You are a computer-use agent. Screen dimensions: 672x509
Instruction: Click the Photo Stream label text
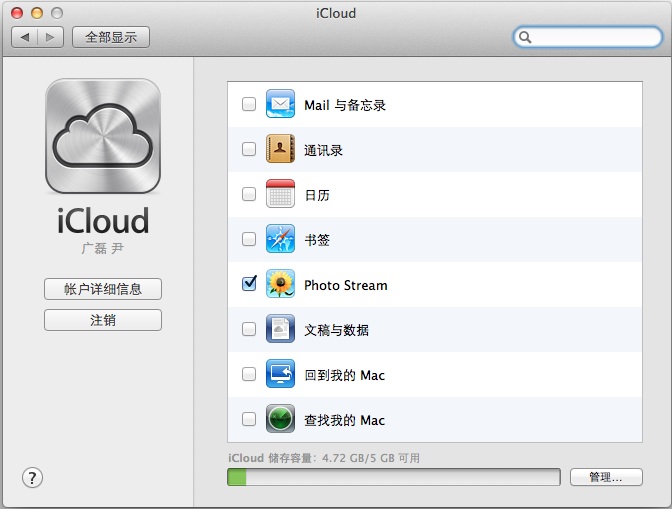point(346,285)
